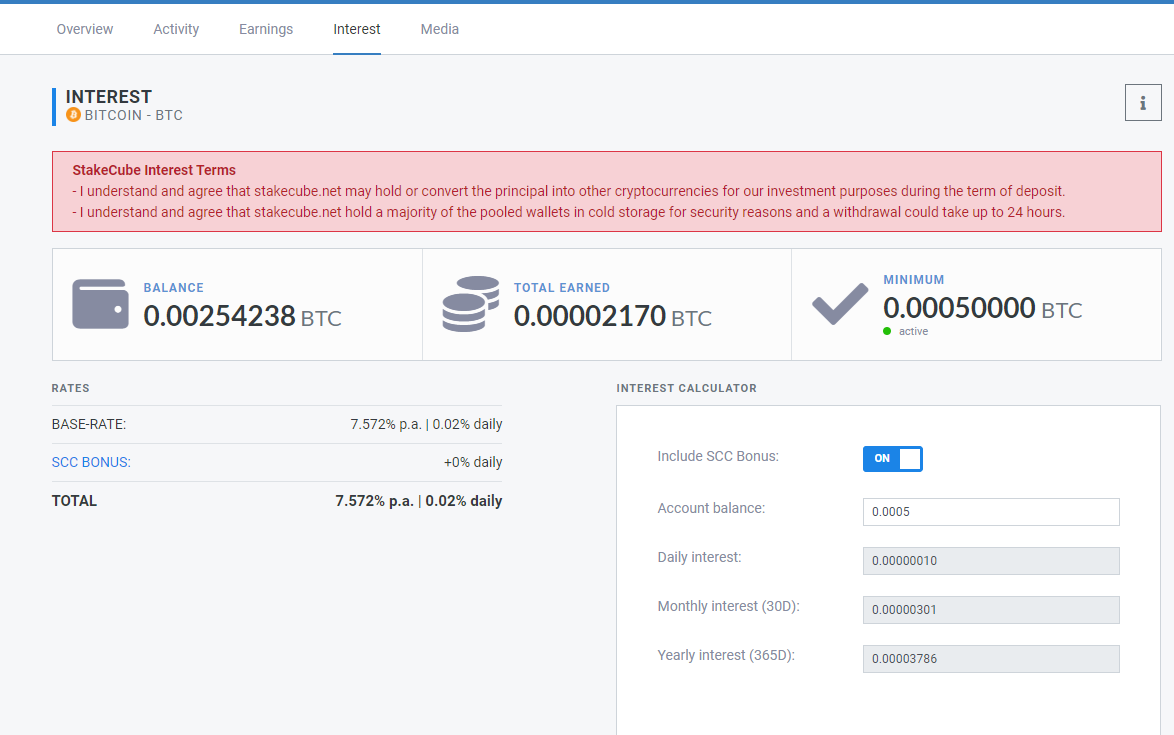Click the term about converting the principal
Screen dimensions: 1174x735
568,192
